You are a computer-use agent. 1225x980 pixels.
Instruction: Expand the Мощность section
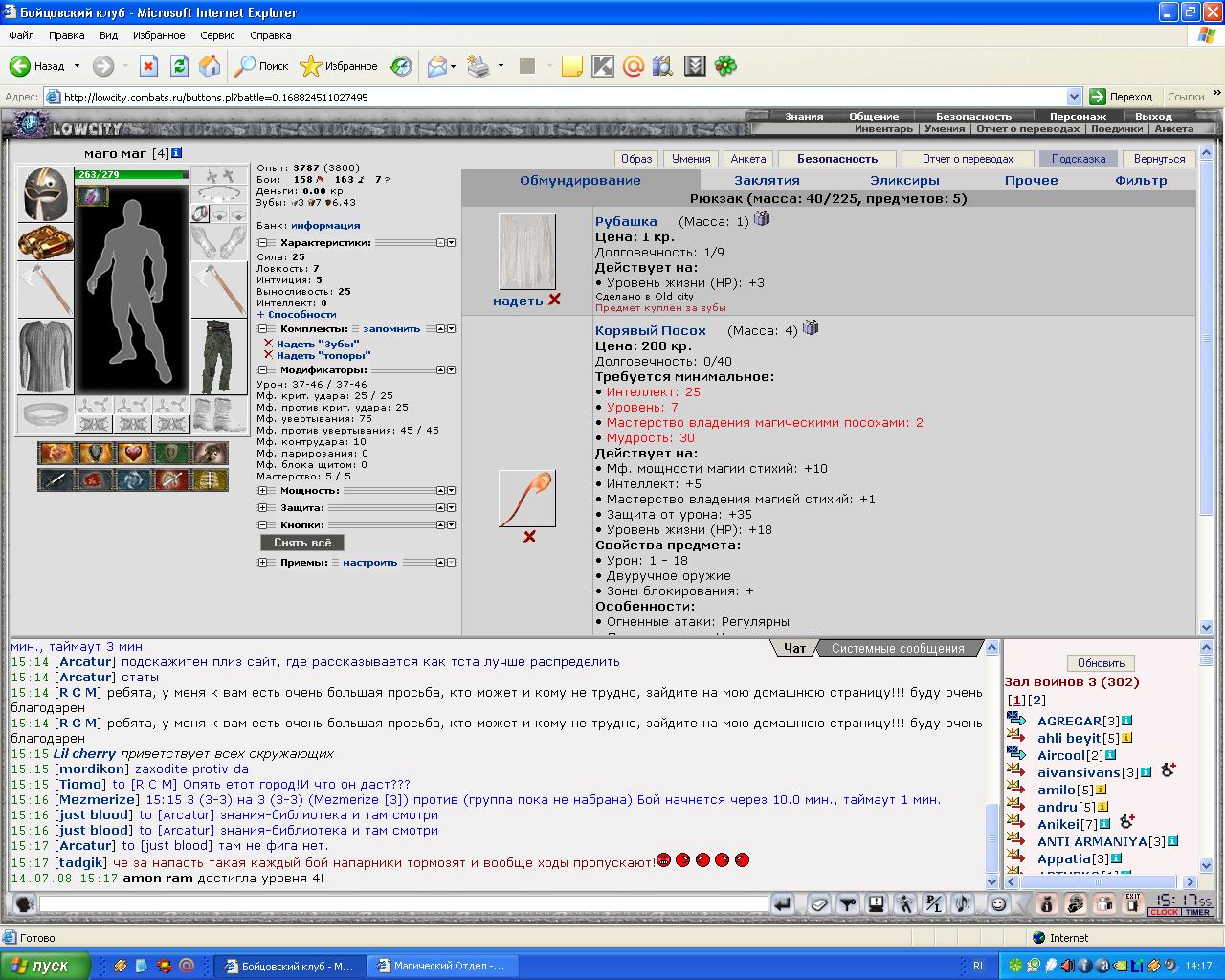pos(262,491)
